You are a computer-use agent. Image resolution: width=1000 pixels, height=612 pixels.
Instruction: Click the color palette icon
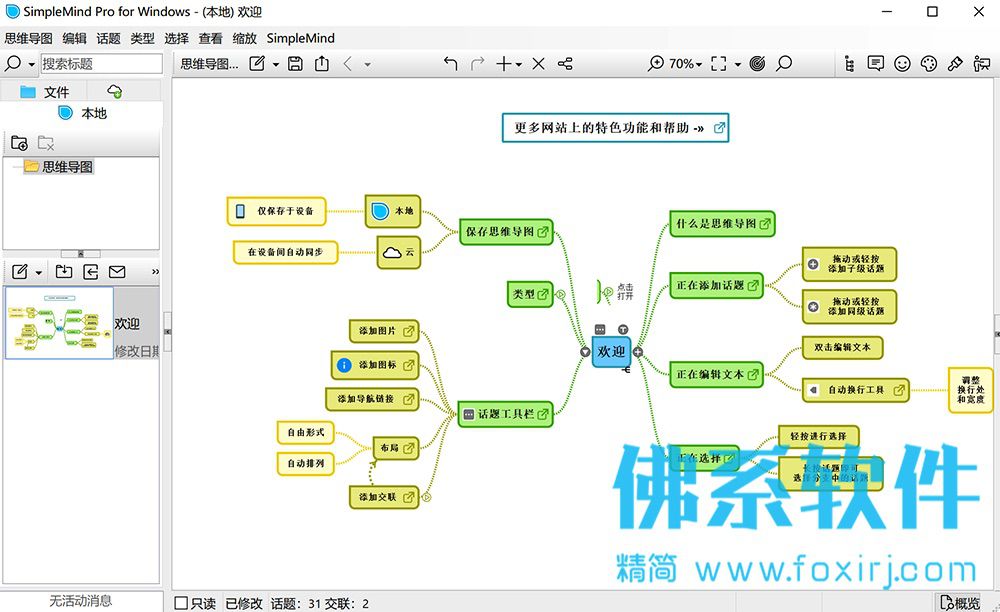(929, 63)
